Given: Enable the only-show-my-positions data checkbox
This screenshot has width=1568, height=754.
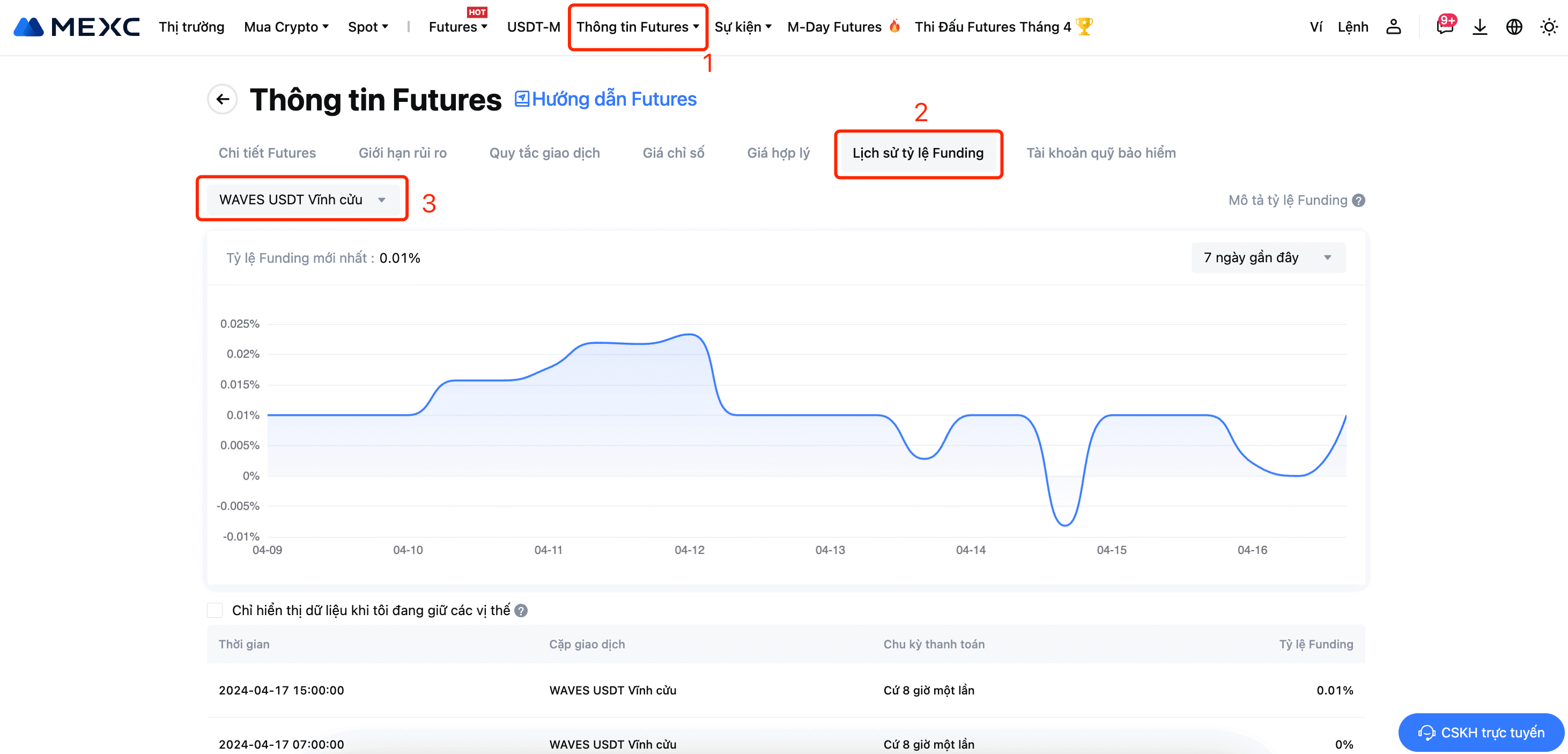Looking at the screenshot, I should coord(215,610).
